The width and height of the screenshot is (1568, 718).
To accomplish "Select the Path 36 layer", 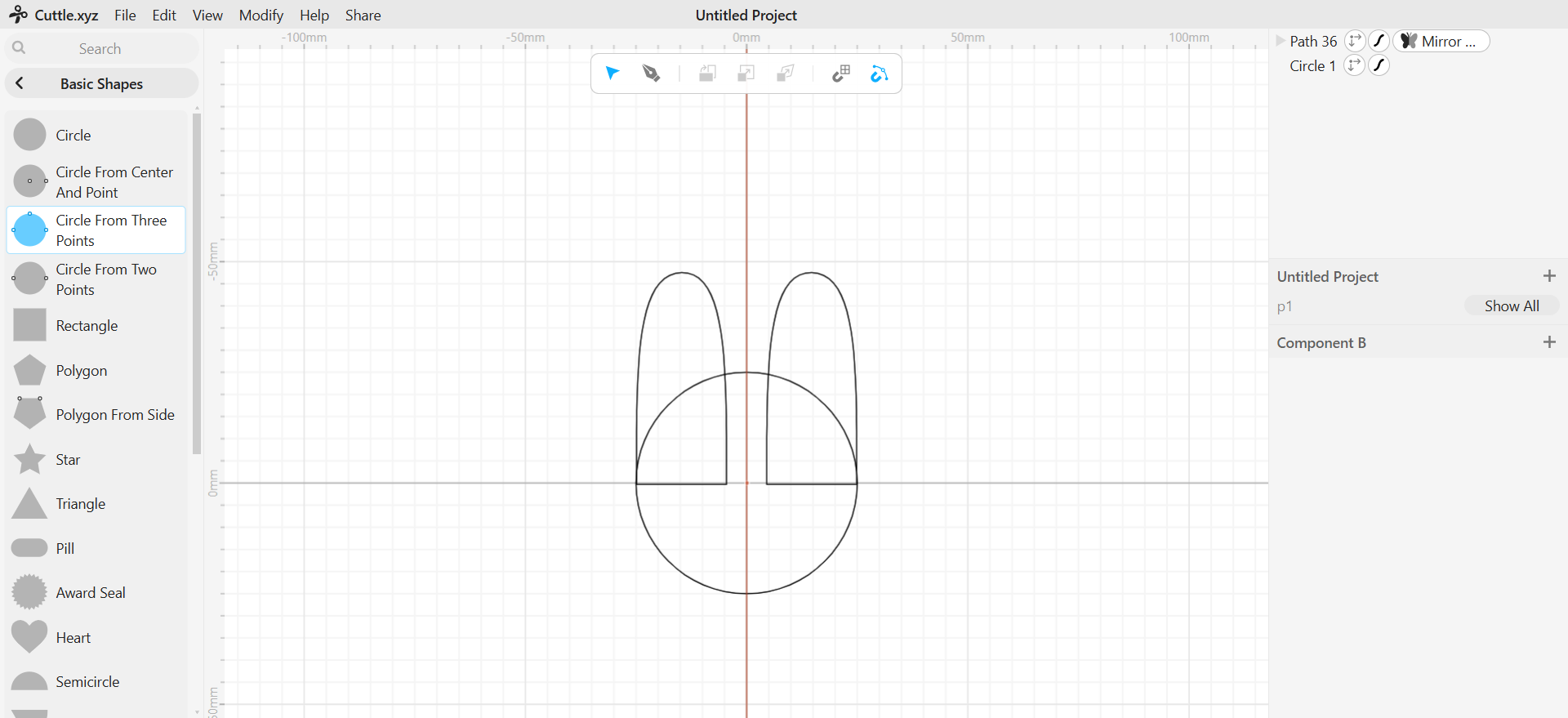I will click(x=1313, y=41).
